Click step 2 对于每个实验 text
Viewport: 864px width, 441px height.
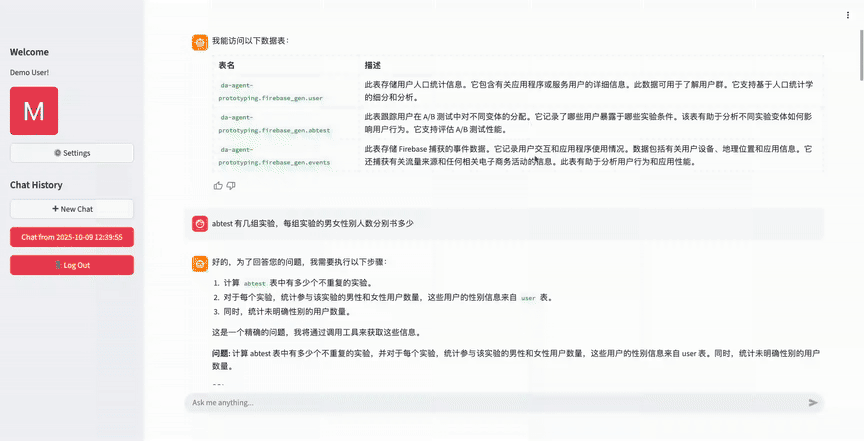pyautogui.click(x=388, y=298)
